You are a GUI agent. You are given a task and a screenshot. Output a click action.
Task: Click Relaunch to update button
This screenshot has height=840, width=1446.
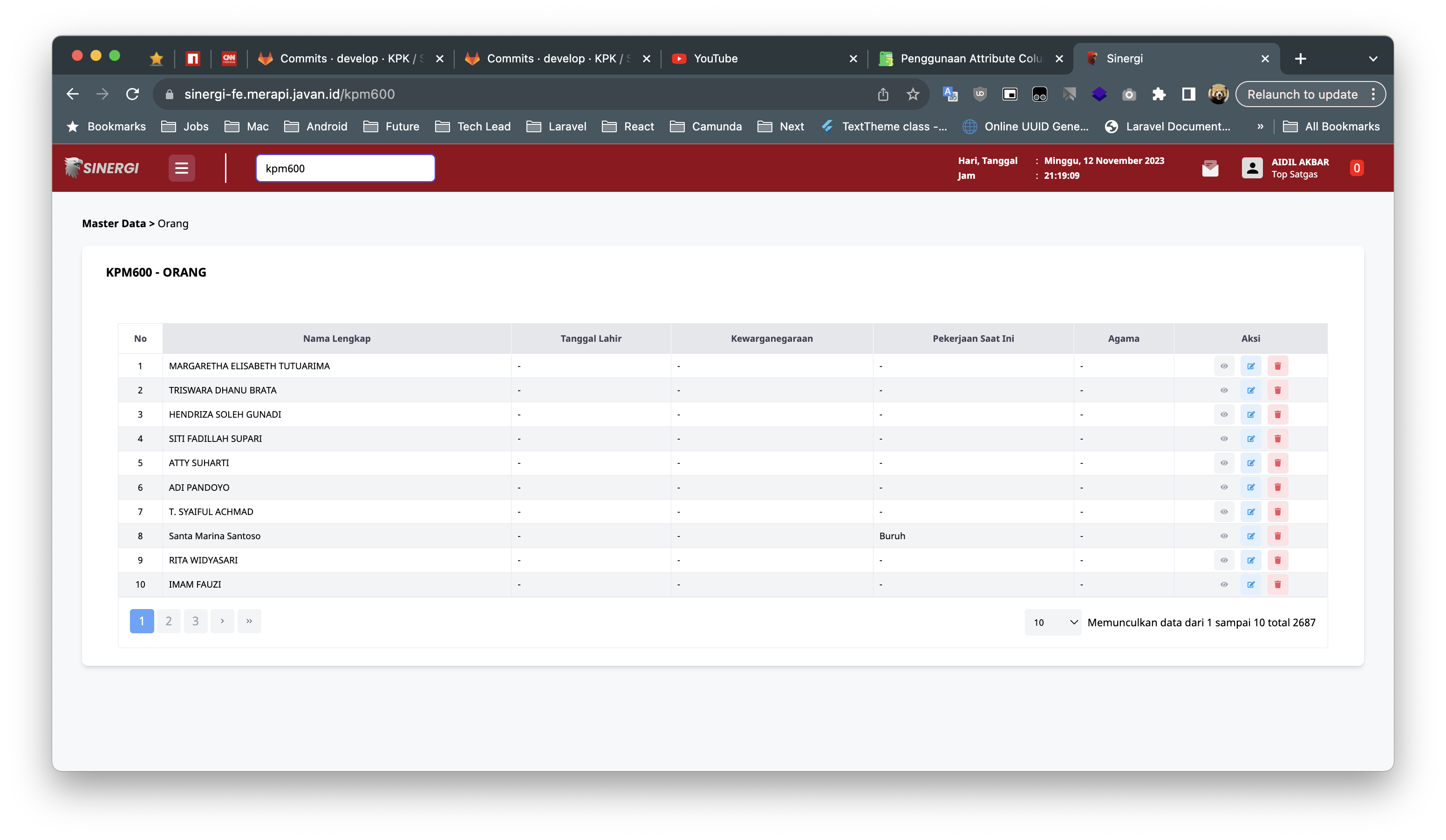pyautogui.click(x=1302, y=94)
